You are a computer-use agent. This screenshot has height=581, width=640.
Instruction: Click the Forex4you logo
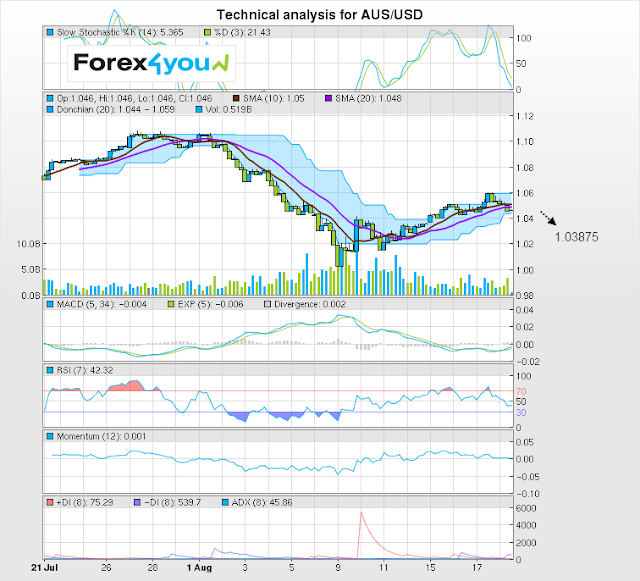point(151,63)
